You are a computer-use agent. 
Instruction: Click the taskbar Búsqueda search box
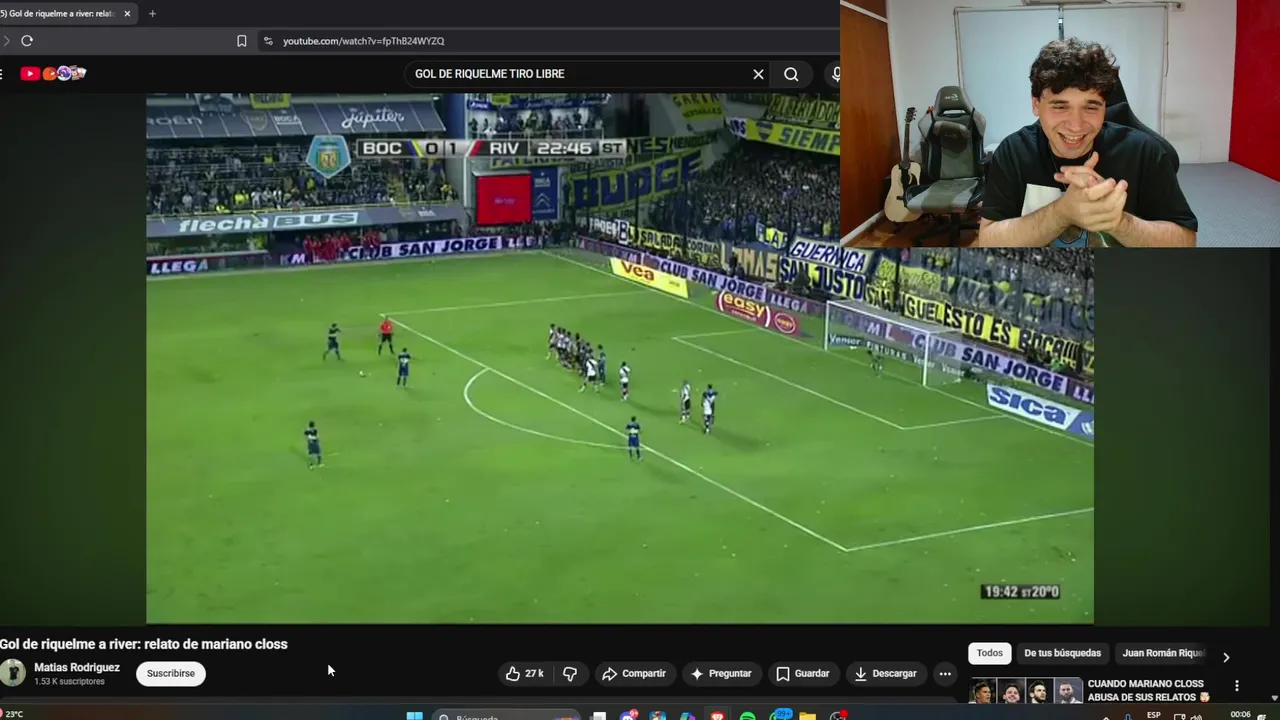click(x=506, y=716)
